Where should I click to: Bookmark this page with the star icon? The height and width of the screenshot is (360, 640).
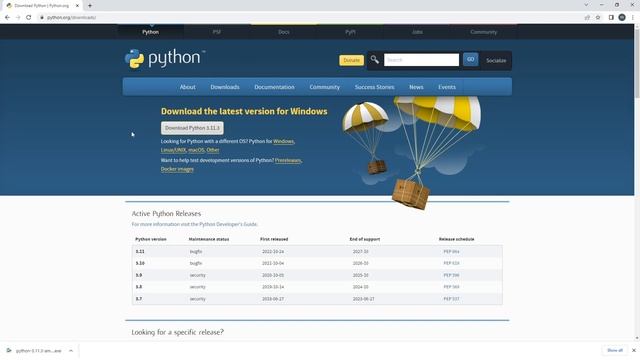coord(598,18)
